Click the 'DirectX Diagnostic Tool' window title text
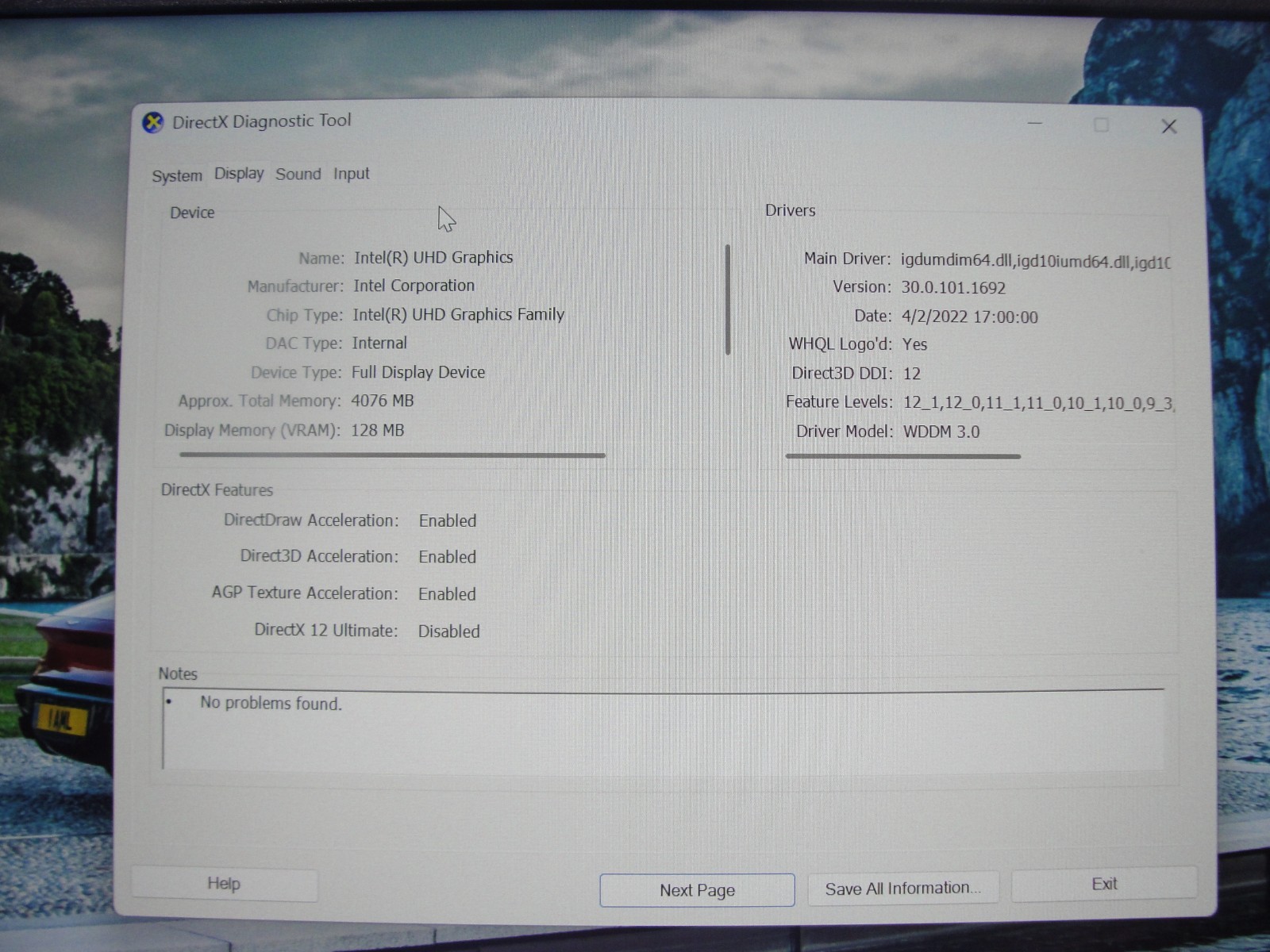The image size is (1270, 952). [262, 121]
